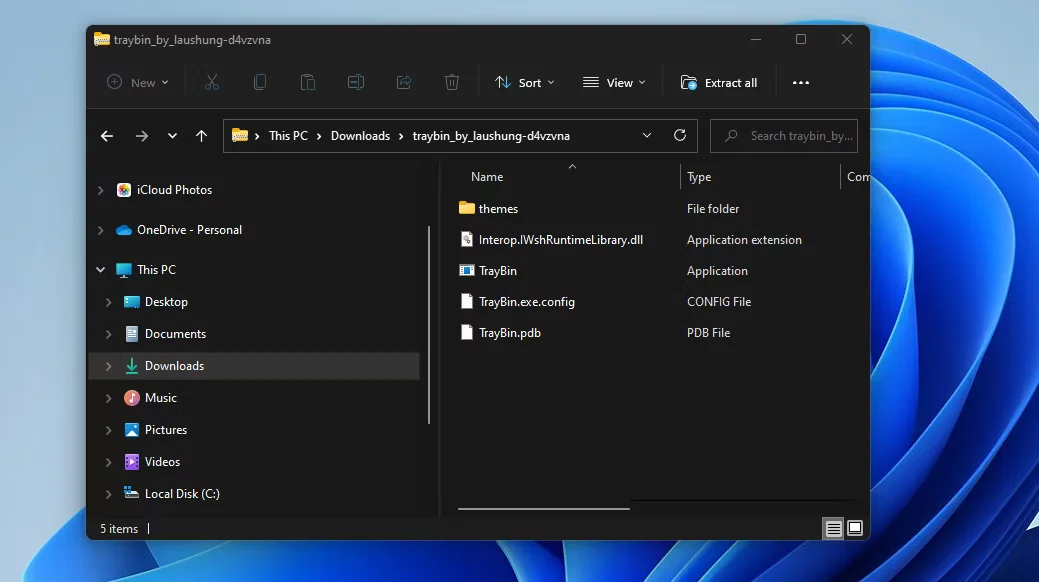Open the Sort dropdown menu
This screenshot has height=582, width=1039.
[524, 82]
